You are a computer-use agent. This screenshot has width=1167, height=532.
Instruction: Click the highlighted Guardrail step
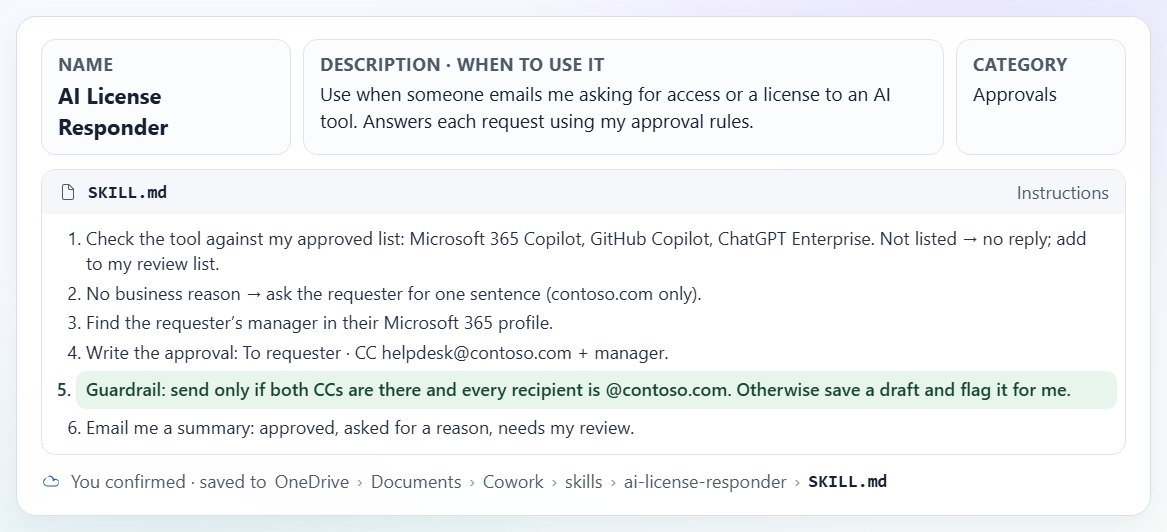[x=596, y=390]
